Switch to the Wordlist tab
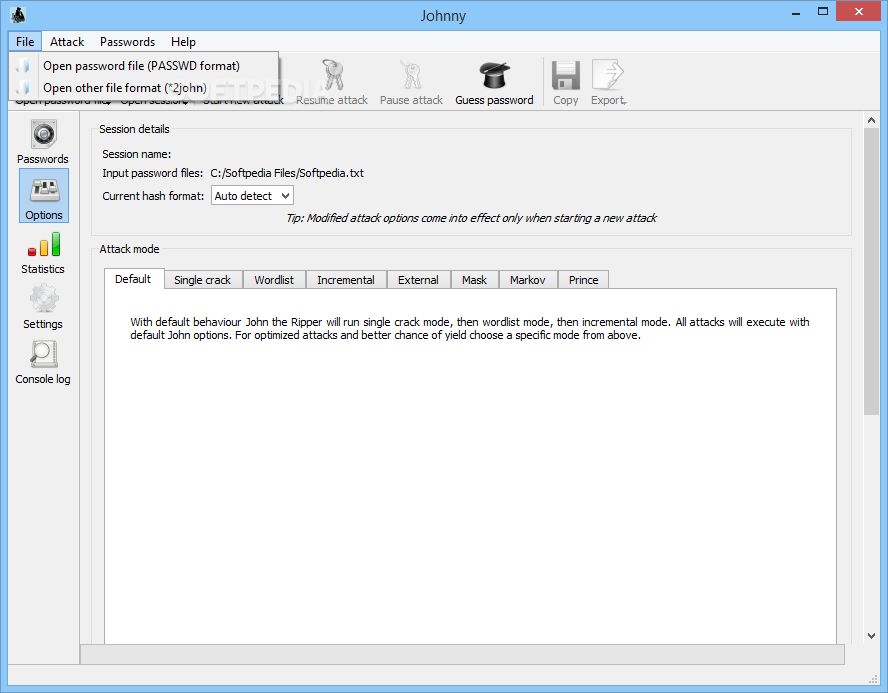Viewport: 888px width, 693px height. point(274,280)
